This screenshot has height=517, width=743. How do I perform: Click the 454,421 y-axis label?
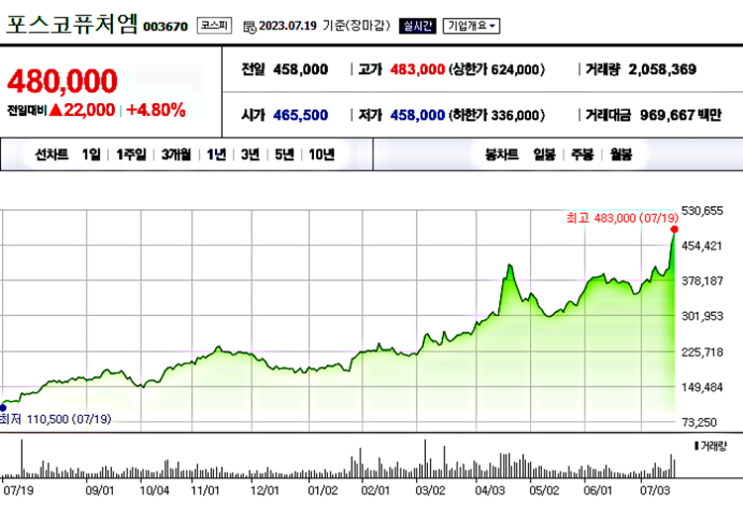coord(702,245)
